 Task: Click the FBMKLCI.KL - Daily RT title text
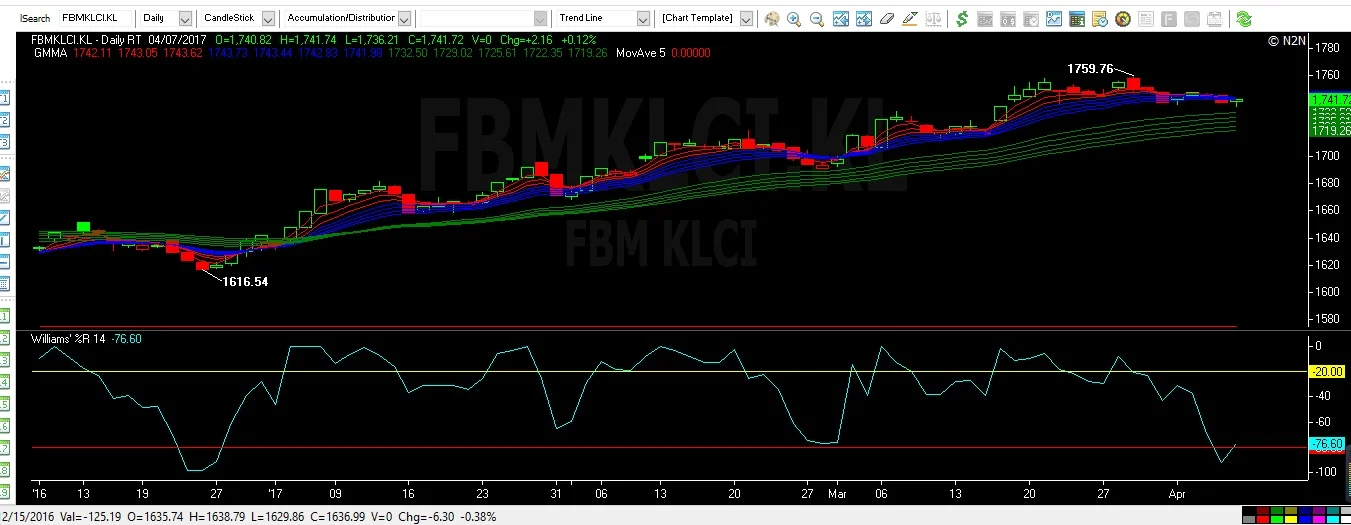click(87, 40)
